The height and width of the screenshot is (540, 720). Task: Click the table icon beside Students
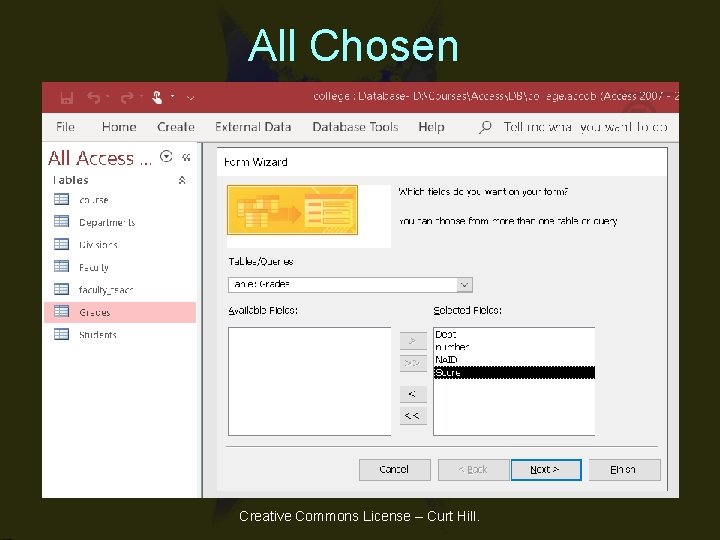coord(62,334)
